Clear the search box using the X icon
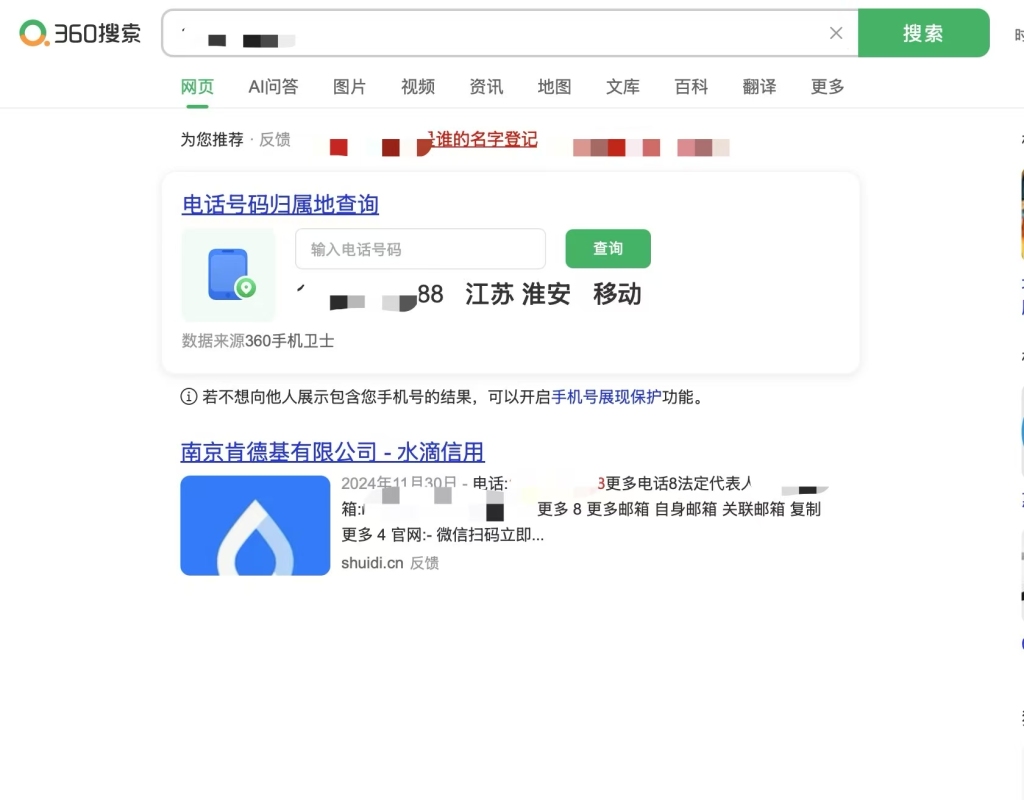The height and width of the screenshot is (800, 1024). 836,32
